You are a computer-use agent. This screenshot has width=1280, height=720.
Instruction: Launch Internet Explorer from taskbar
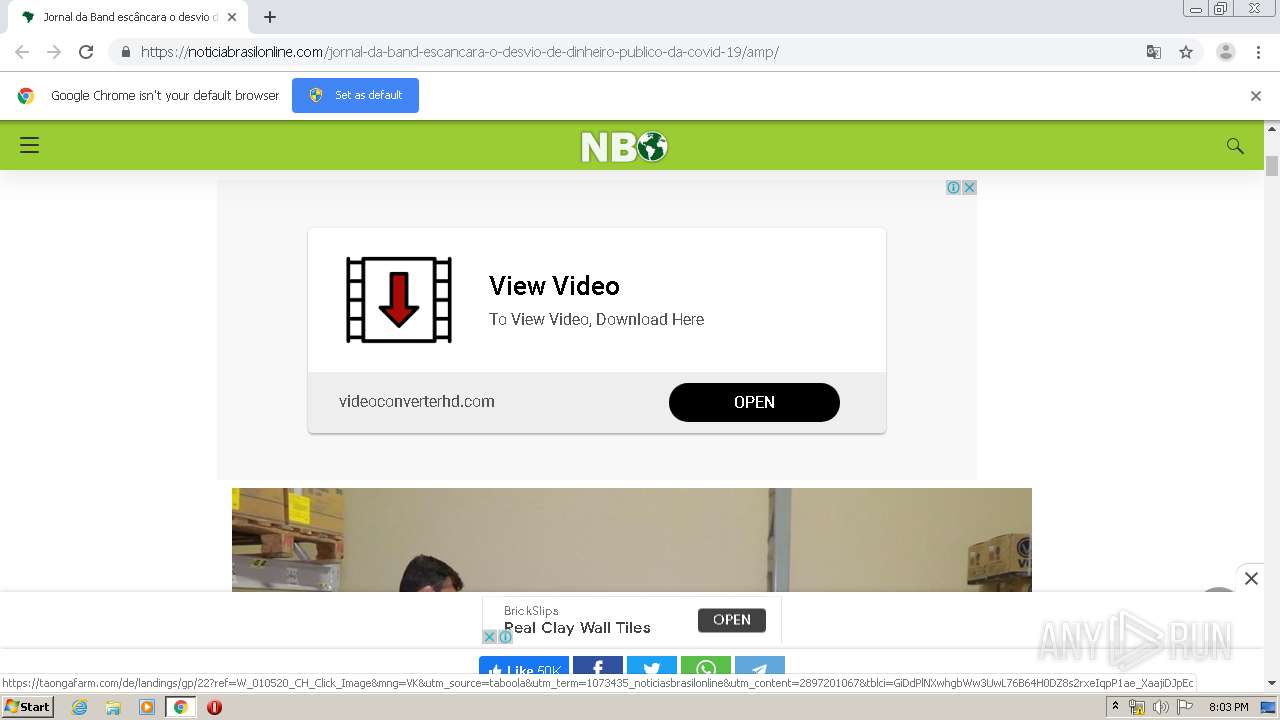80,707
